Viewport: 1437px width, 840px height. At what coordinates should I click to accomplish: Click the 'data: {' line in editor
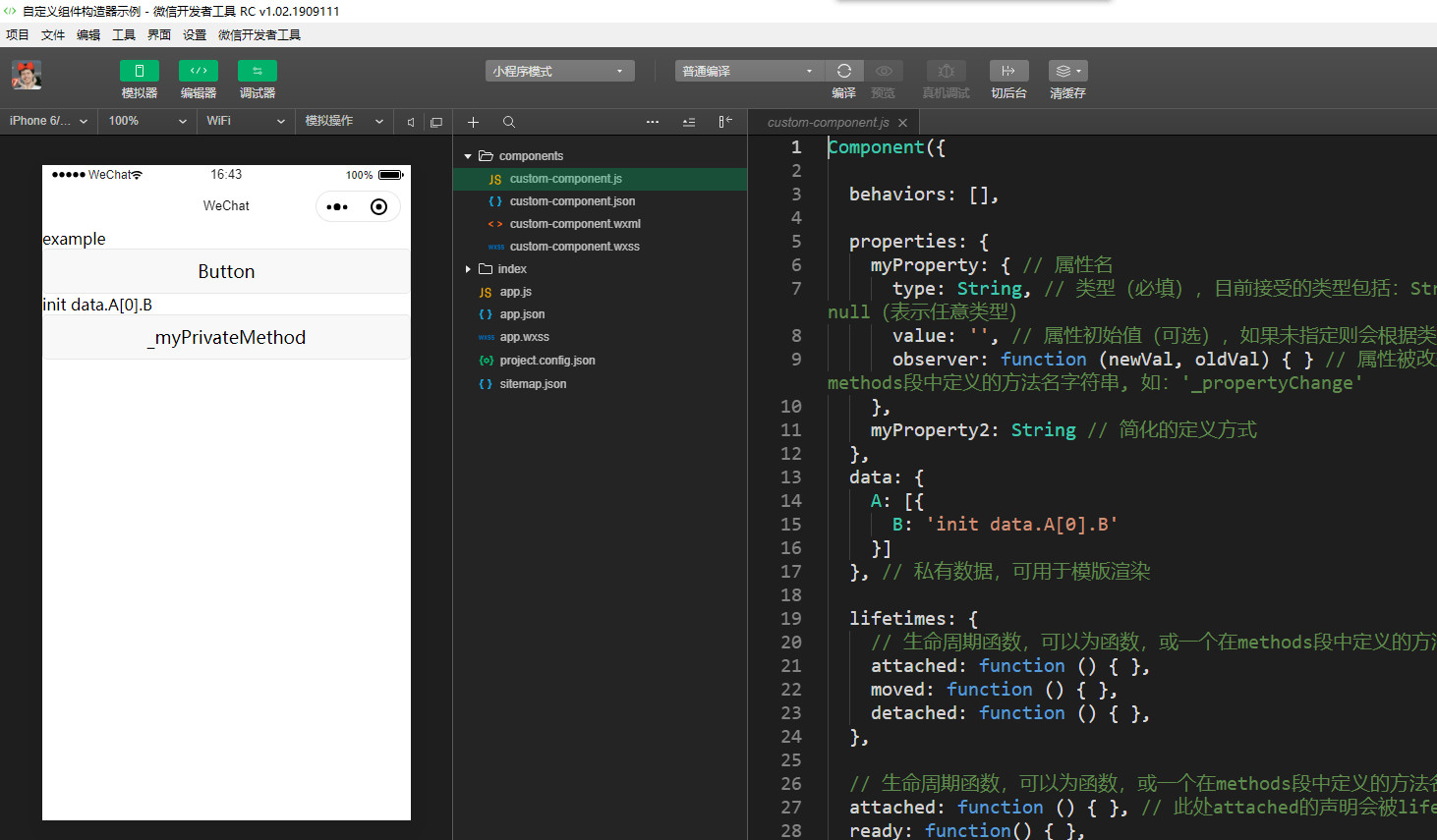[x=887, y=477]
